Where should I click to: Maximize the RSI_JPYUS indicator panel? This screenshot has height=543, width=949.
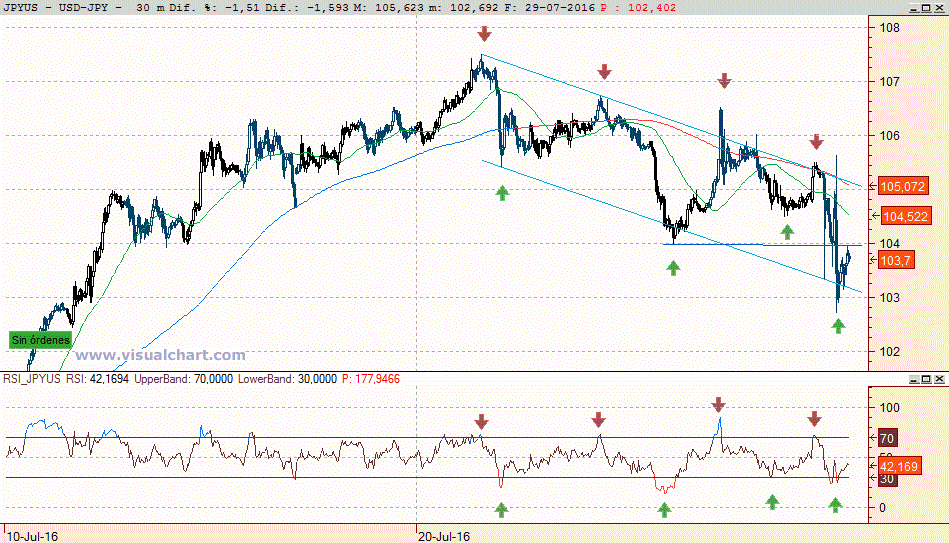[927, 379]
